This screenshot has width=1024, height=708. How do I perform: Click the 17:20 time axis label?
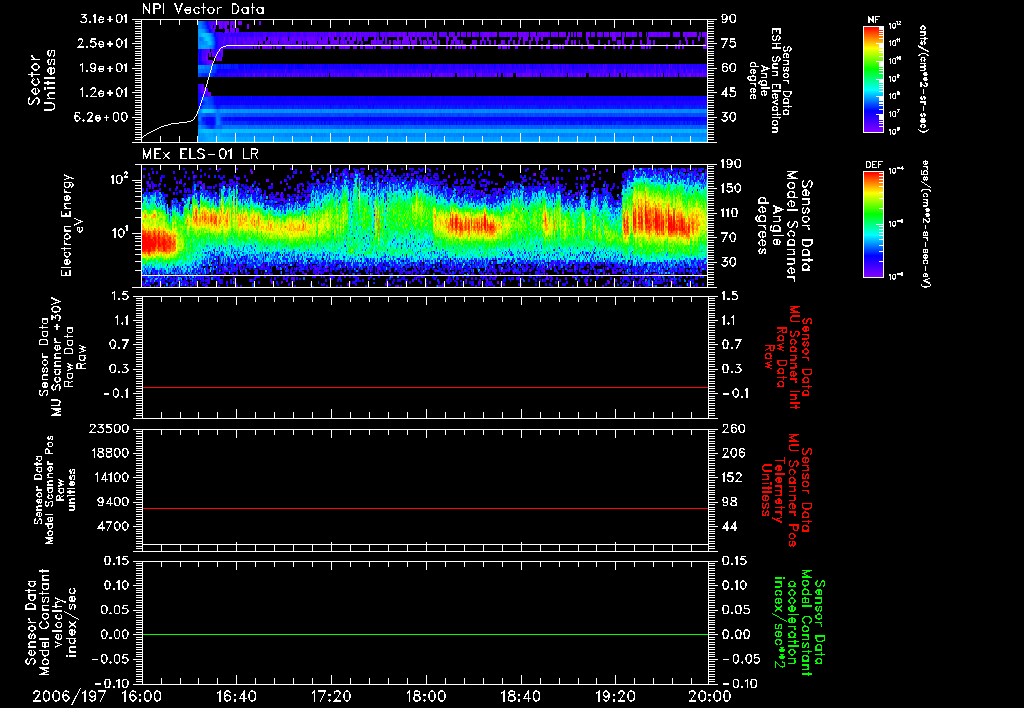pyautogui.click(x=331, y=696)
